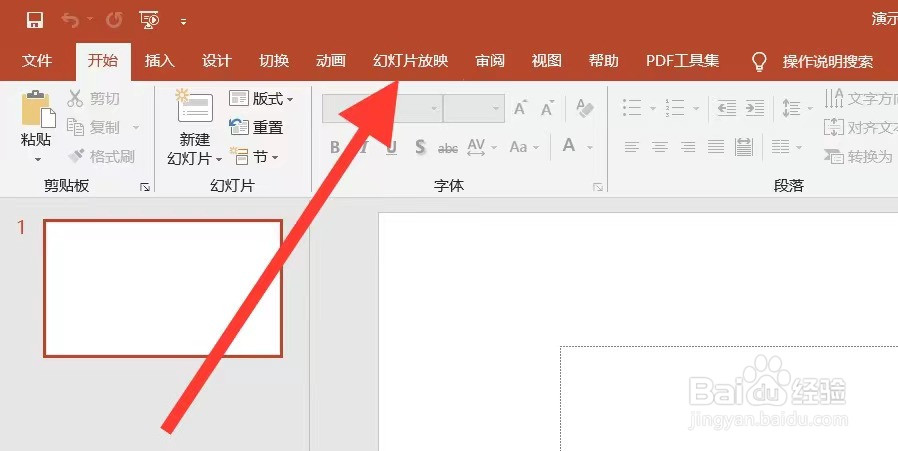Open the 版式 layout dropdown

point(261,99)
